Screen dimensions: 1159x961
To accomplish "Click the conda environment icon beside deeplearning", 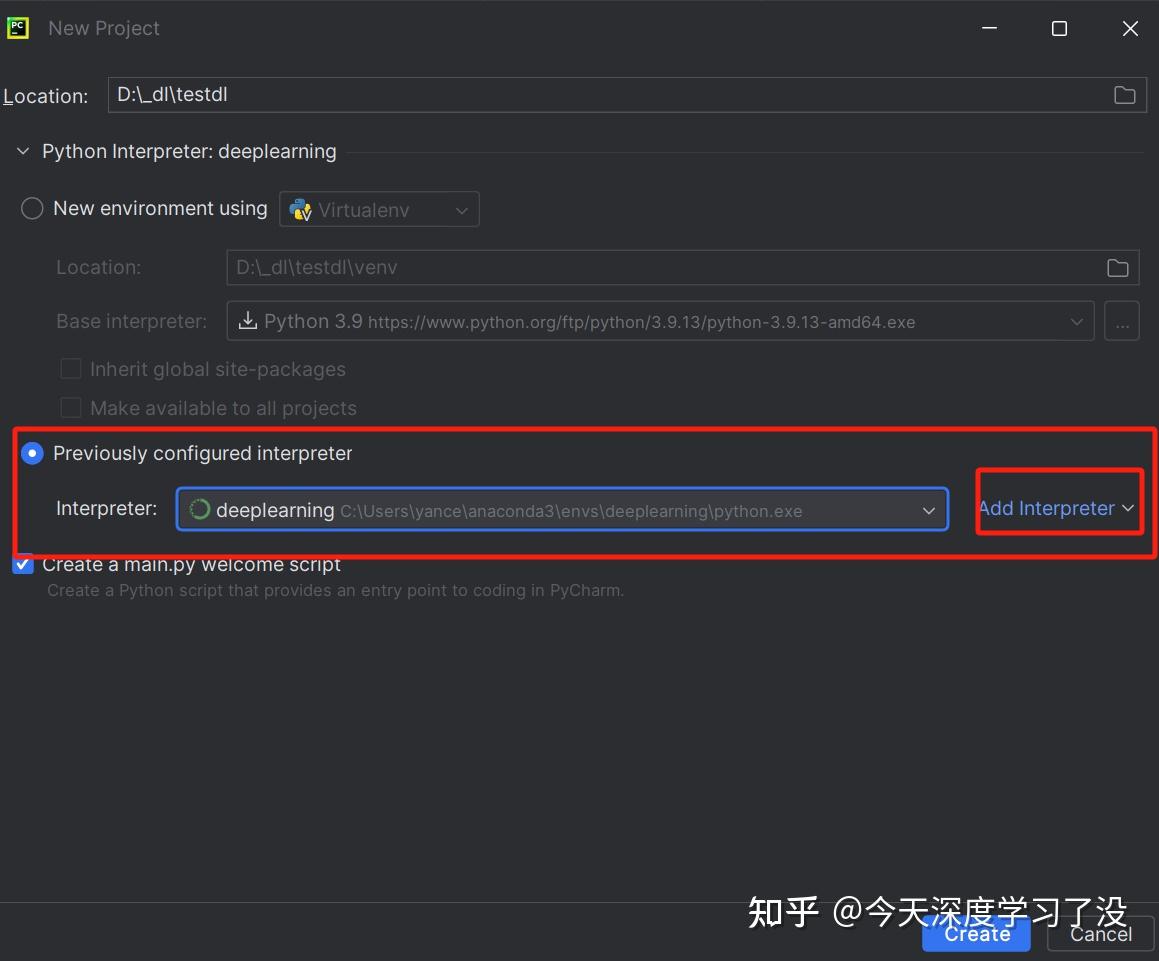I will pos(198,509).
